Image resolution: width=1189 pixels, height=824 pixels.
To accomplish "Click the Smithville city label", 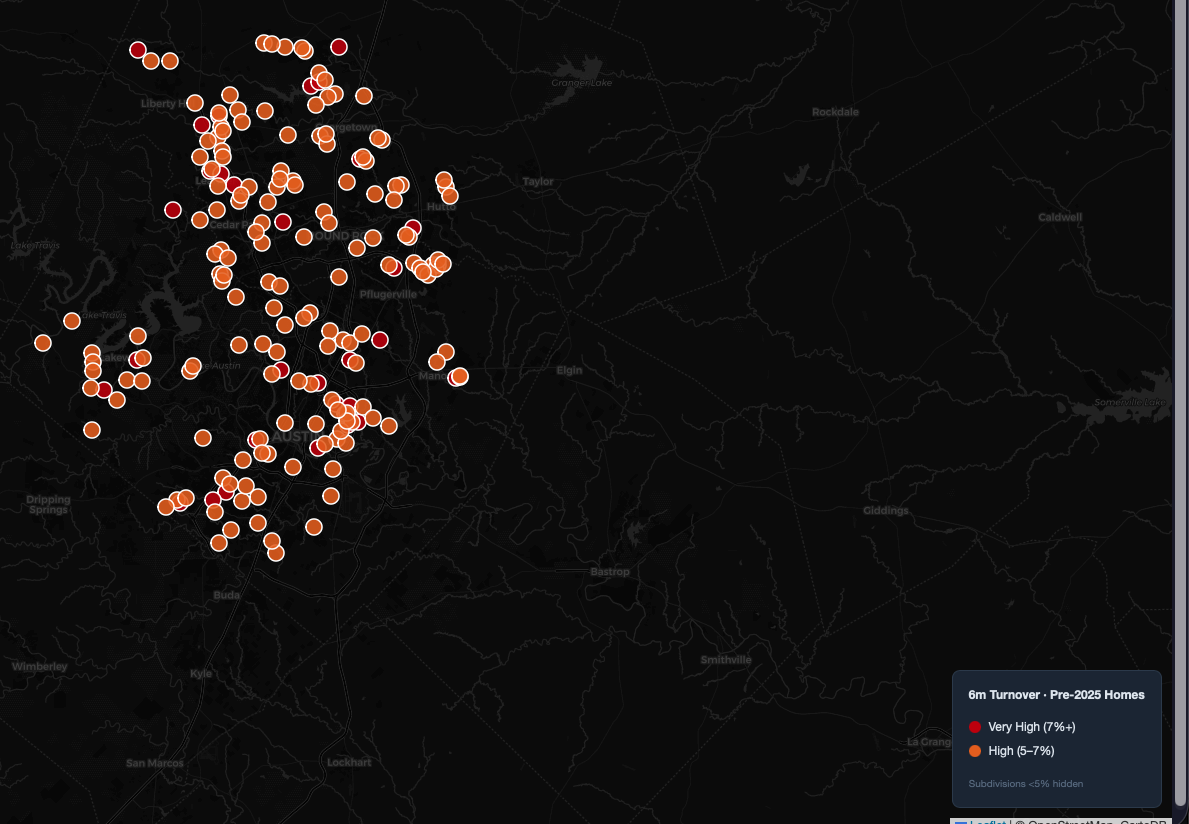I will [726, 660].
